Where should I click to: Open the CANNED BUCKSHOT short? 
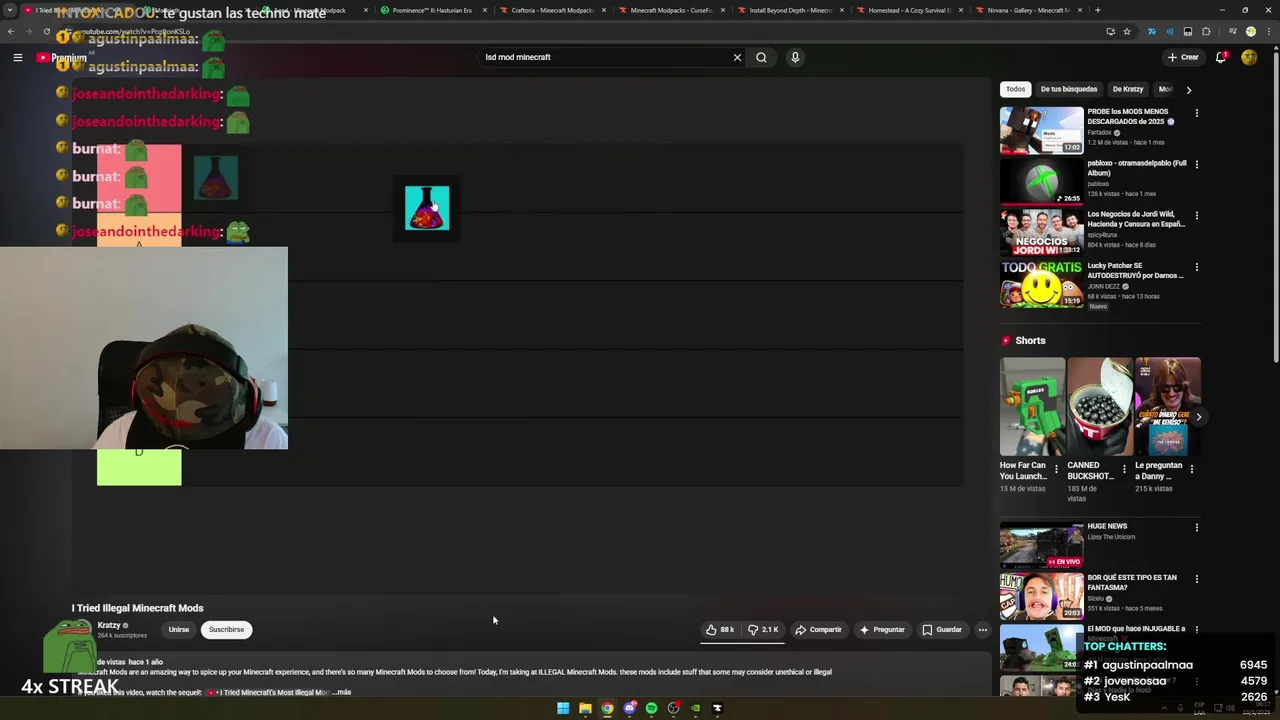[x=1099, y=406]
